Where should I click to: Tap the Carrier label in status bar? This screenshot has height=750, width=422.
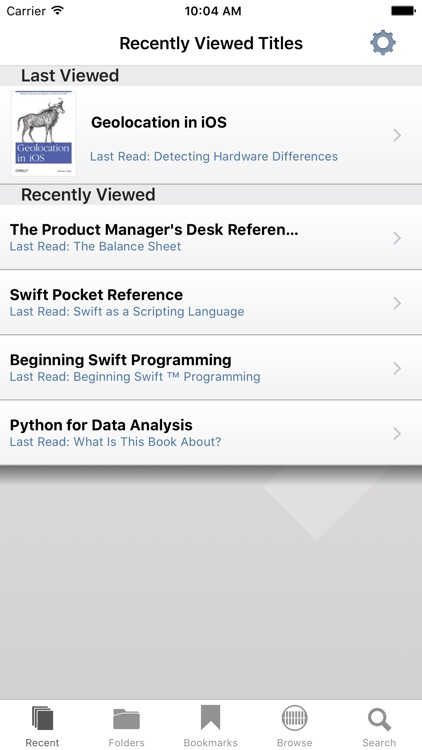point(25,11)
